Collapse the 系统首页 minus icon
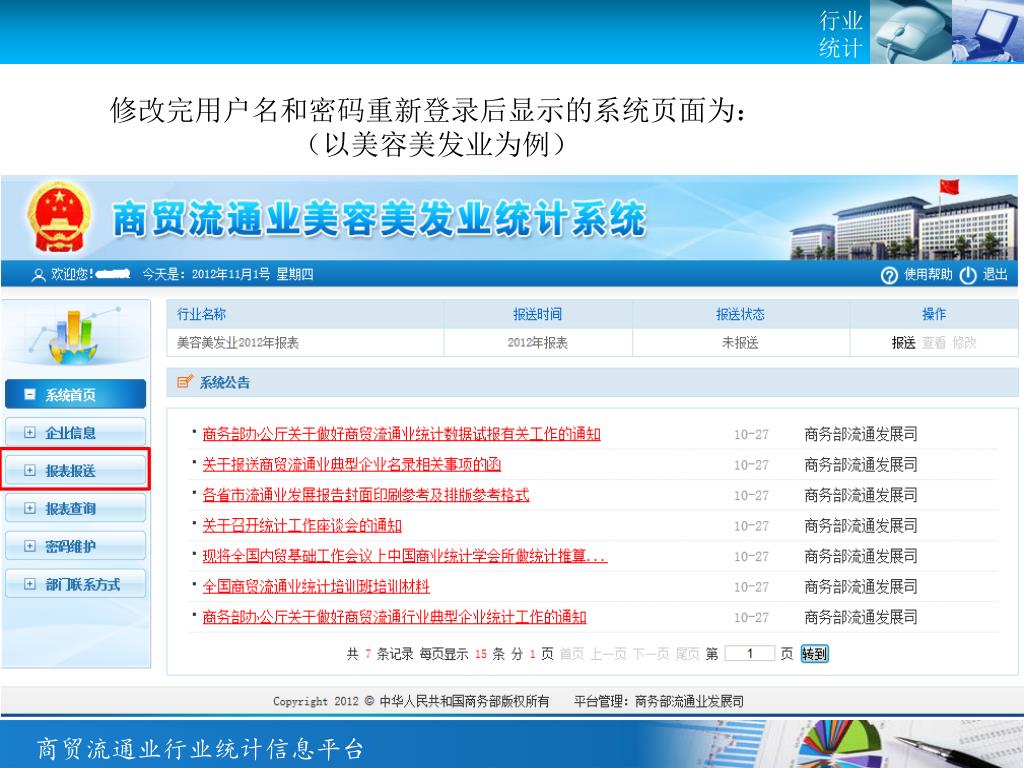1024x768 pixels. click(x=29, y=394)
